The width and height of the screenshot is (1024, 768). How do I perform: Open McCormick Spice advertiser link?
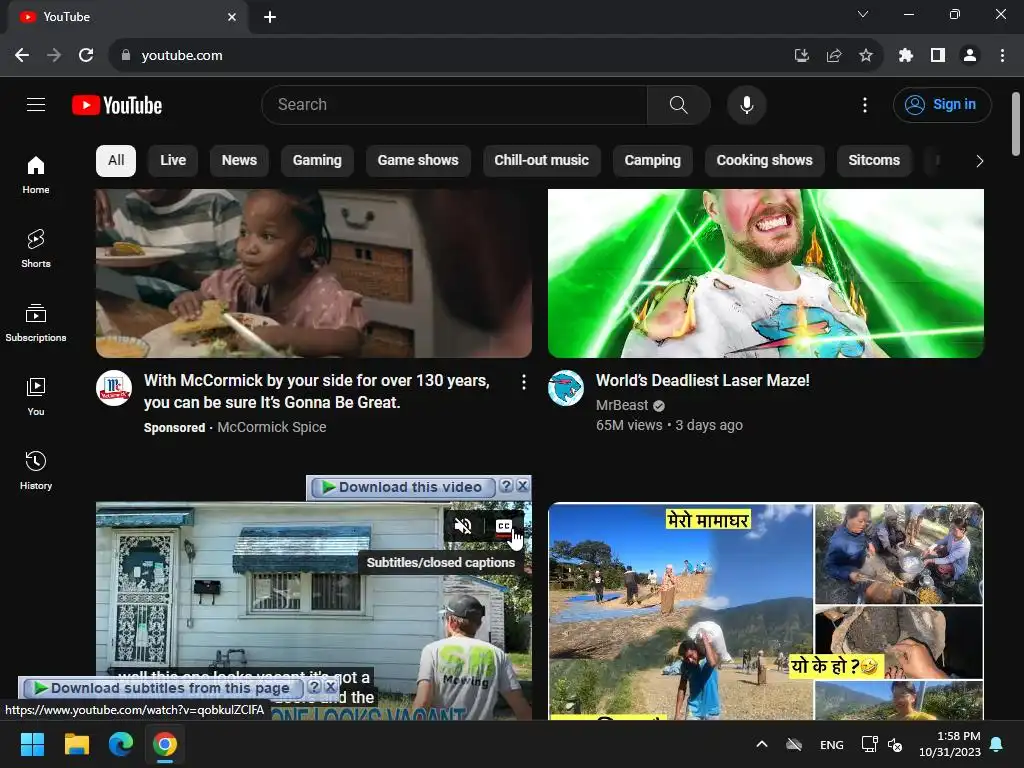pyautogui.click(x=272, y=427)
